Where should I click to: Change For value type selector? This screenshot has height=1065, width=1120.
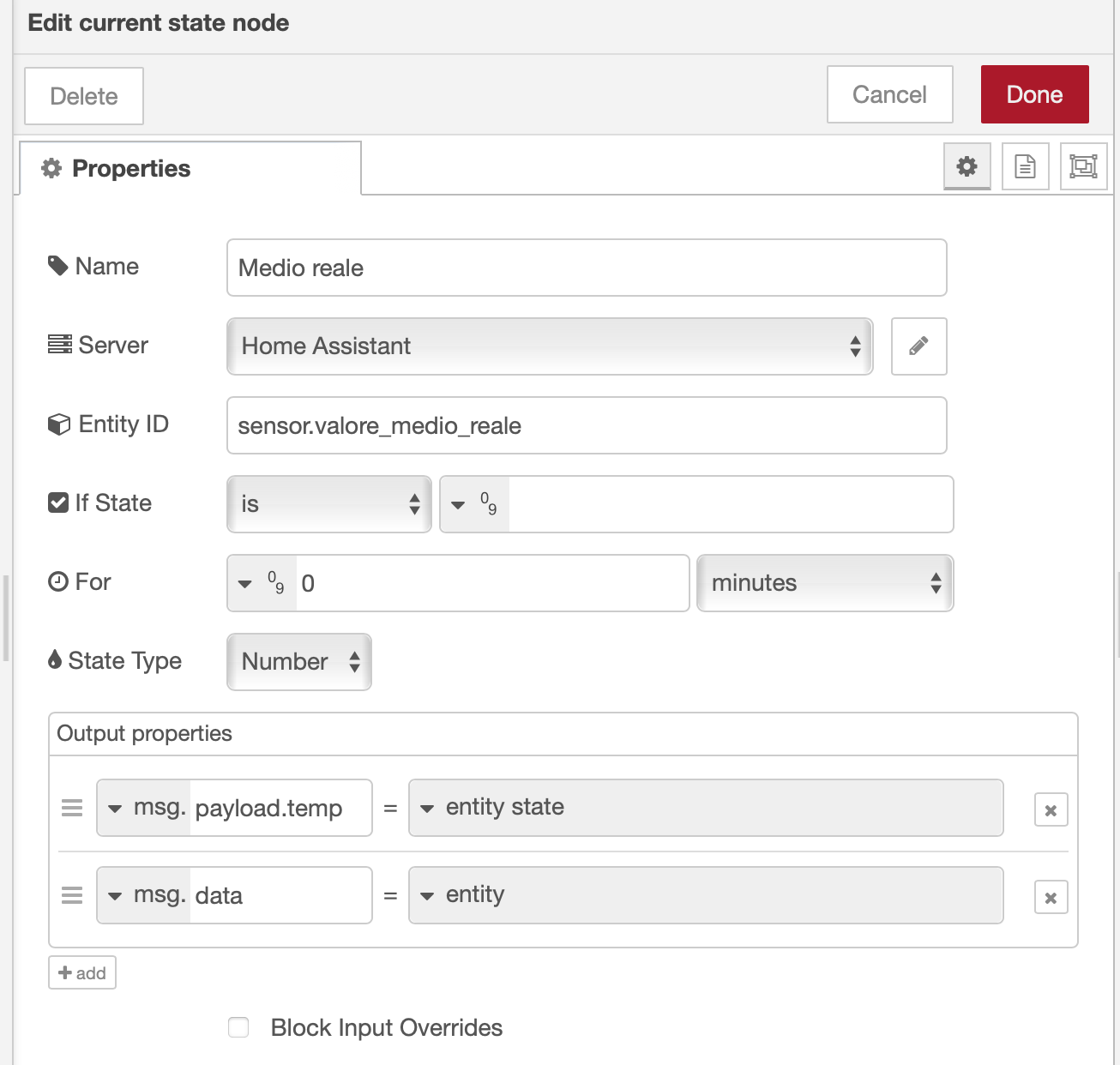tap(262, 583)
